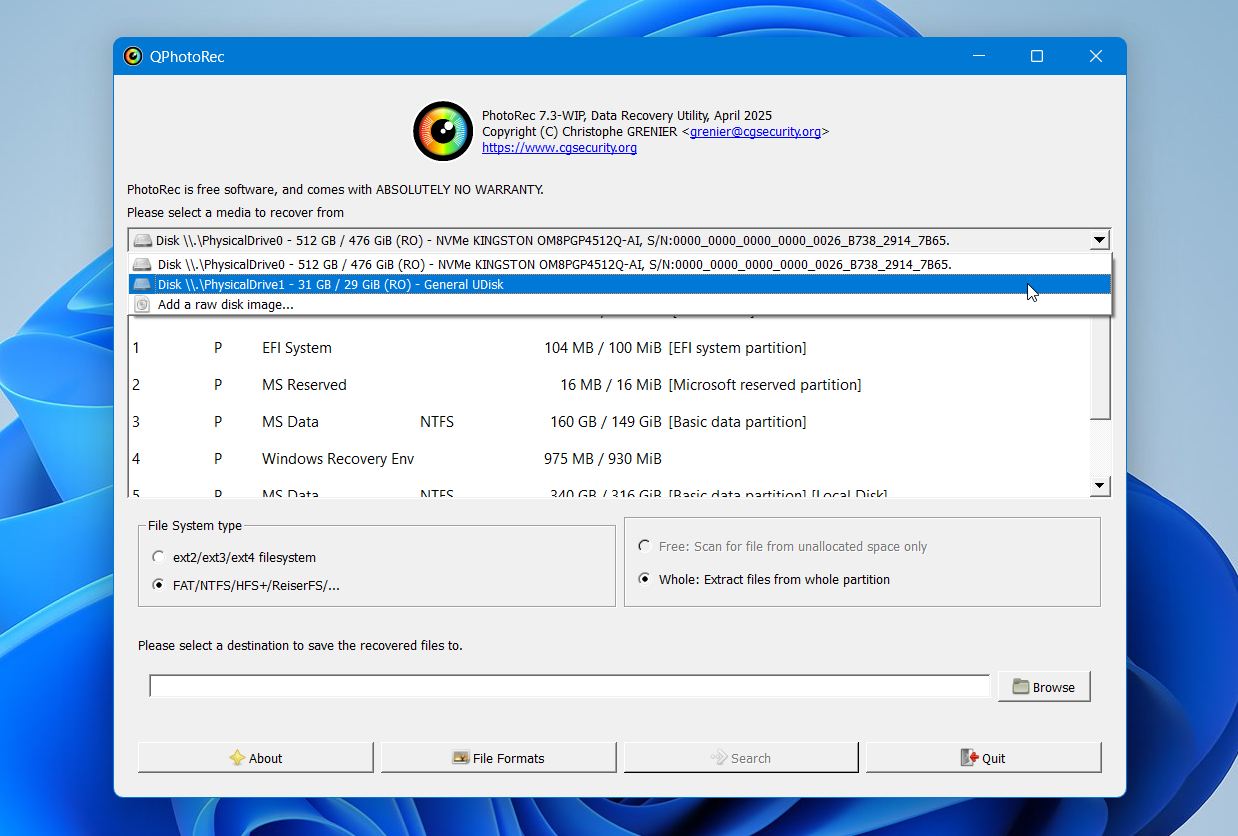Minimize the QPhotoRec window
Screen dimensions: 1238x836
[978, 56]
